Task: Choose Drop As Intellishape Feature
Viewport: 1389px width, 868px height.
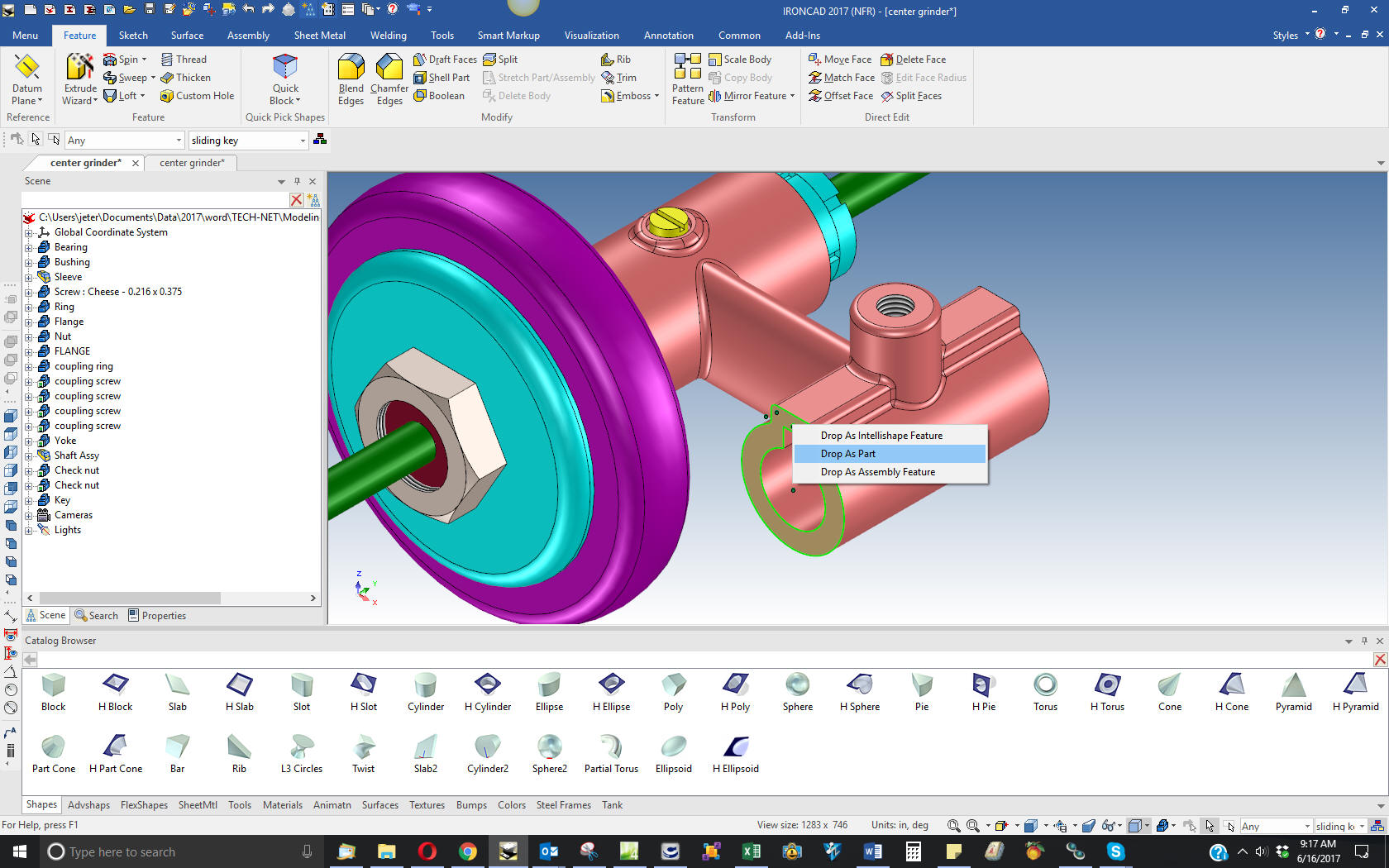Action: 890,436
